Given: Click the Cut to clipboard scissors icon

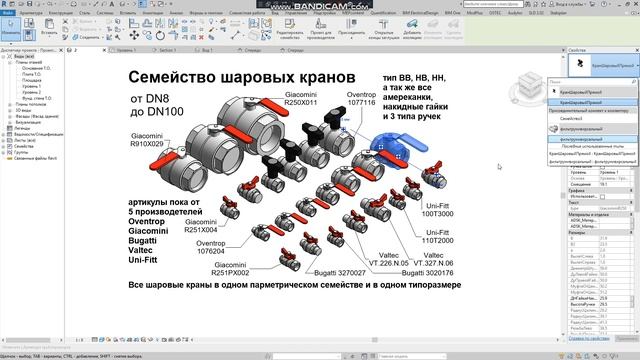Looking at the screenshot, I should (65, 21).
